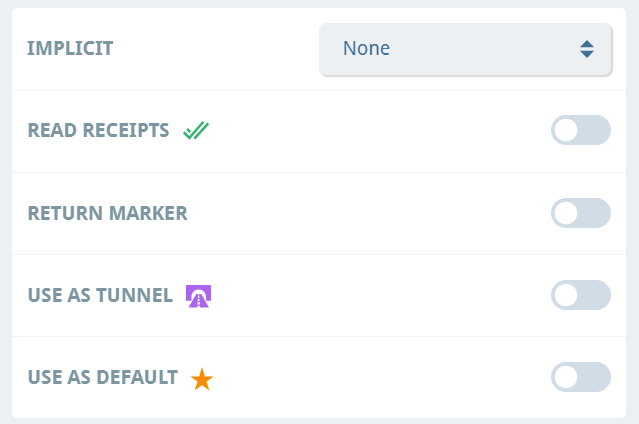
Task: Click the white knob of the Return Marker switch
Action: click(x=566, y=213)
